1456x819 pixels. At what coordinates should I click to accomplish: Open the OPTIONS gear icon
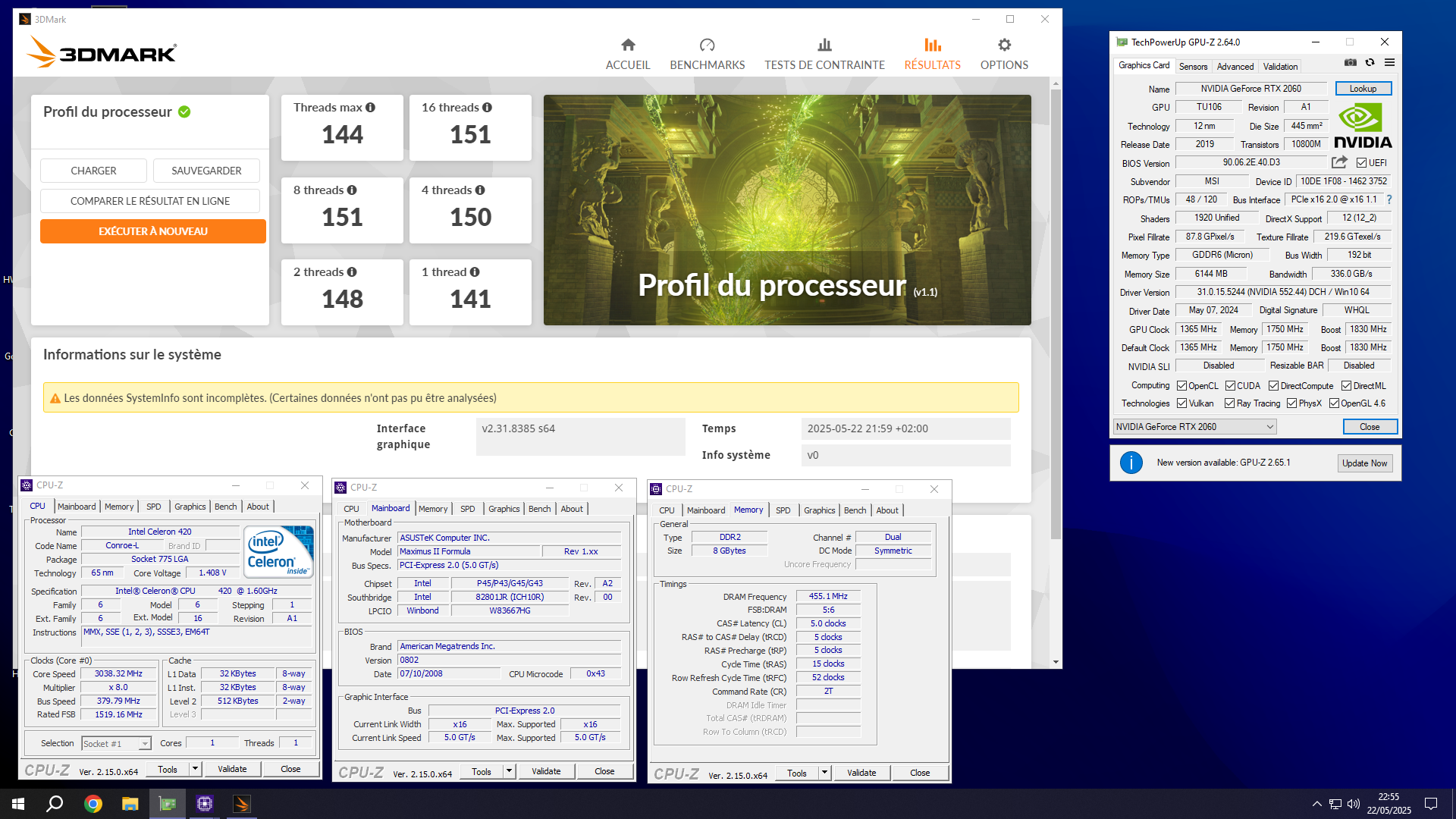(1004, 45)
